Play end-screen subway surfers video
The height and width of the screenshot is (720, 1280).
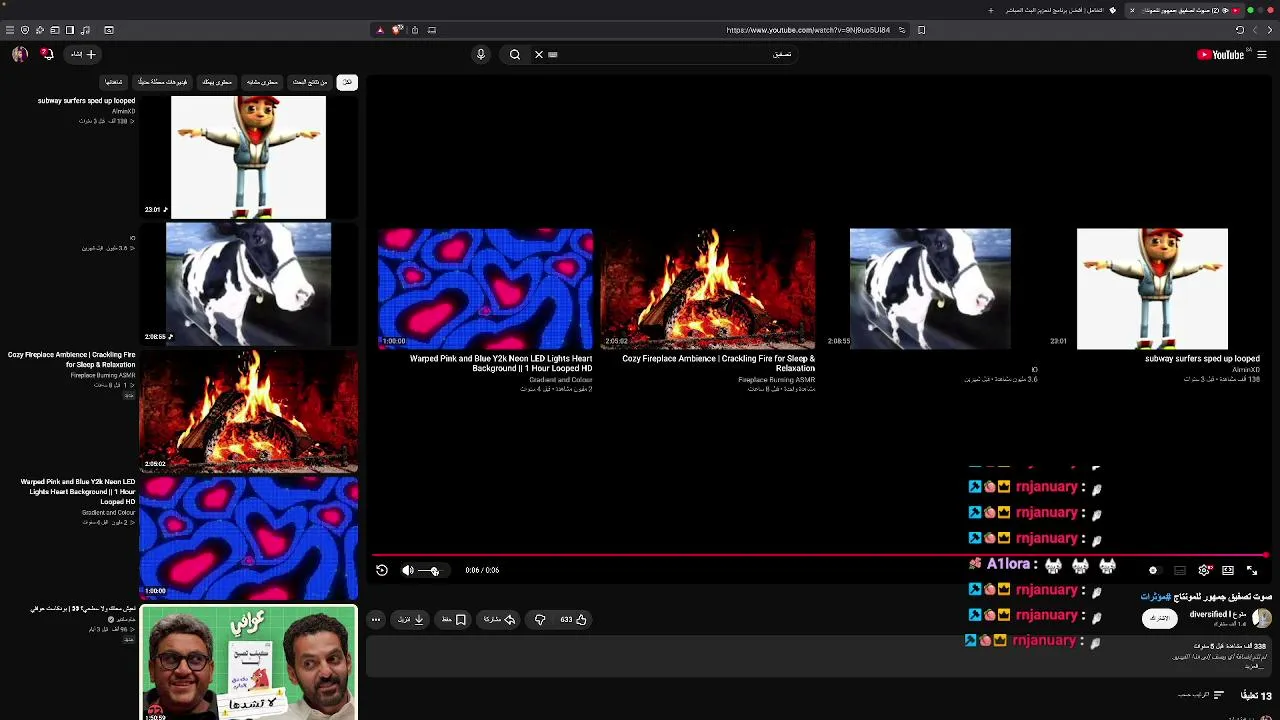point(1152,288)
